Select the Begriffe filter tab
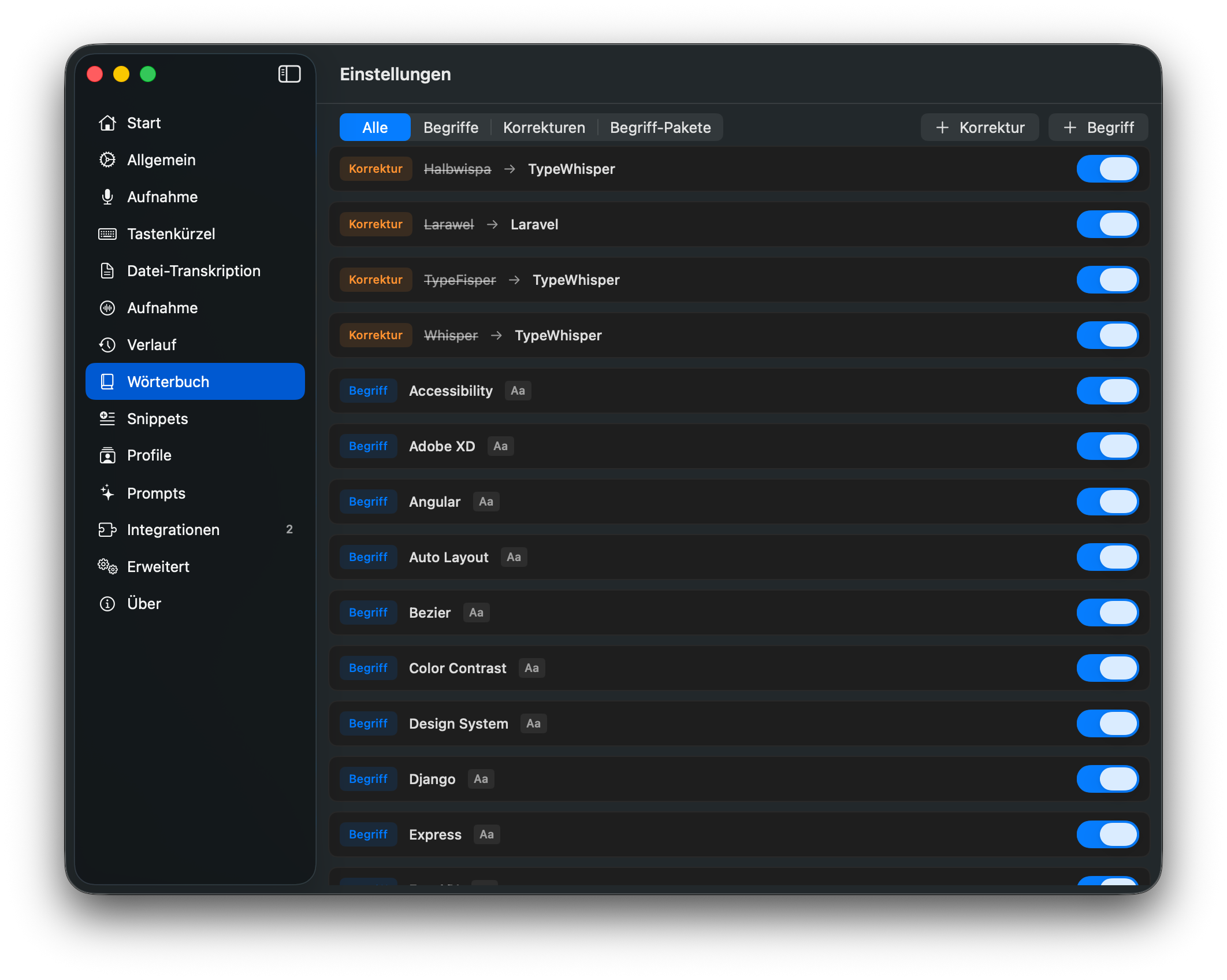 click(451, 128)
